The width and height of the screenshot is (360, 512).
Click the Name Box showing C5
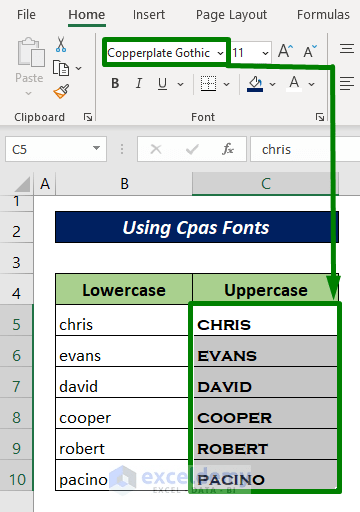(56, 149)
